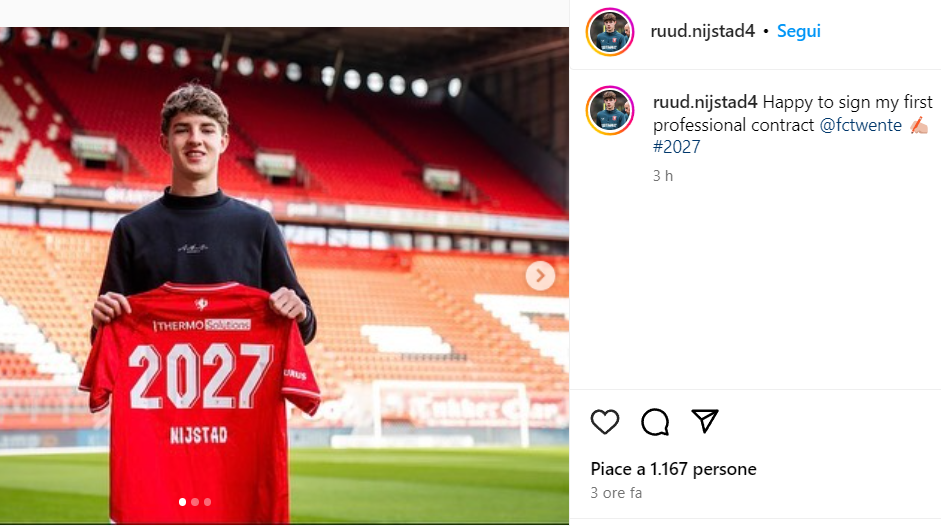This screenshot has height=526, width=941.
Task: Open the story-ring avatar beside the caption
Action: [610, 110]
